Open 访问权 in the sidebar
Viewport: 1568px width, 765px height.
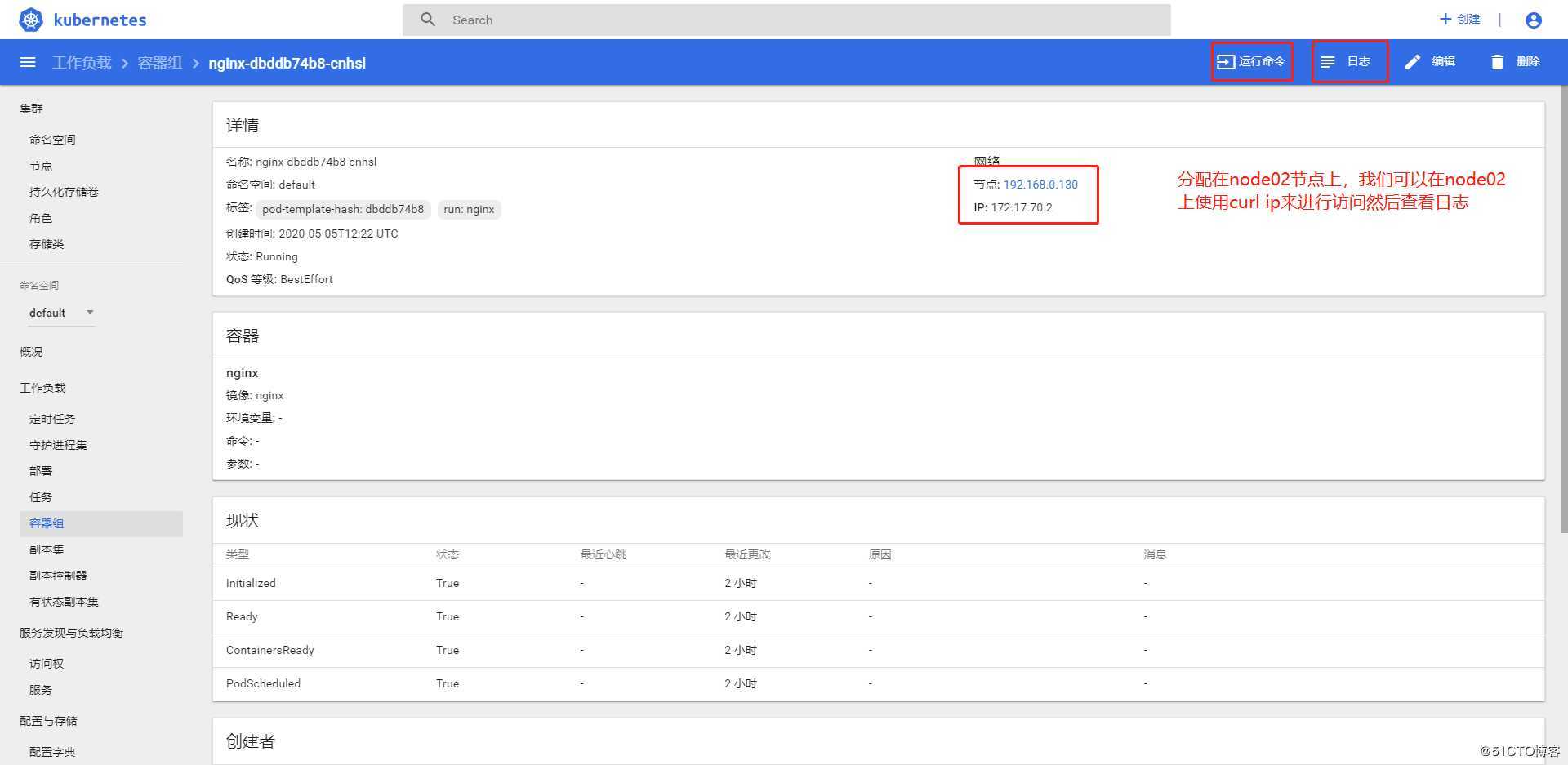(47, 664)
